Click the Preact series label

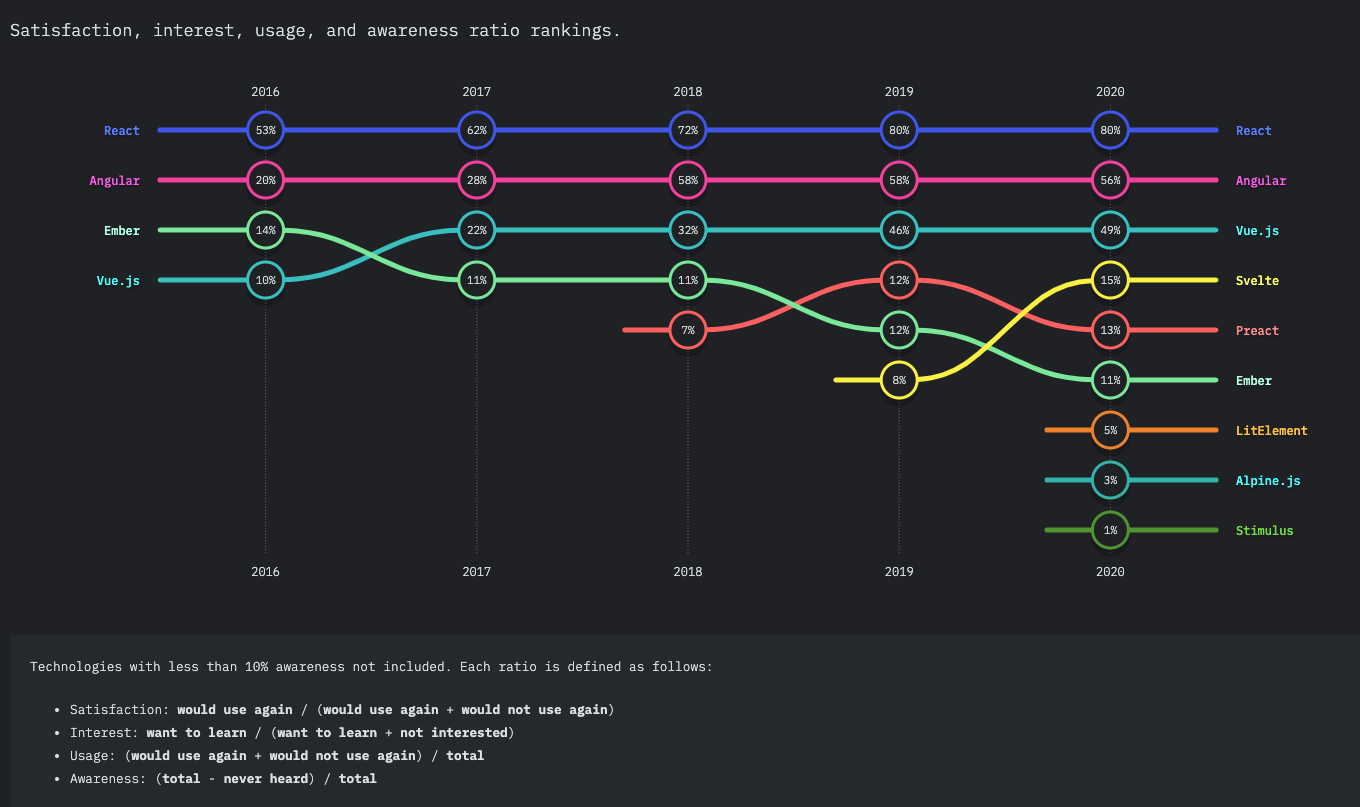[x=1257, y=331]
